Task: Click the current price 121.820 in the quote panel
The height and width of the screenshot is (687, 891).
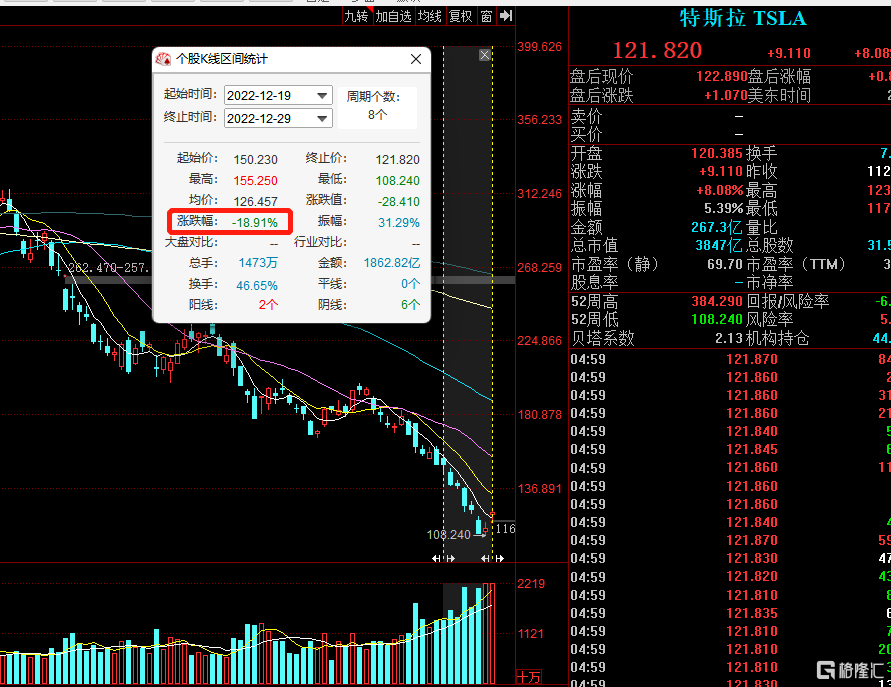Action: (x=657, y=51)
